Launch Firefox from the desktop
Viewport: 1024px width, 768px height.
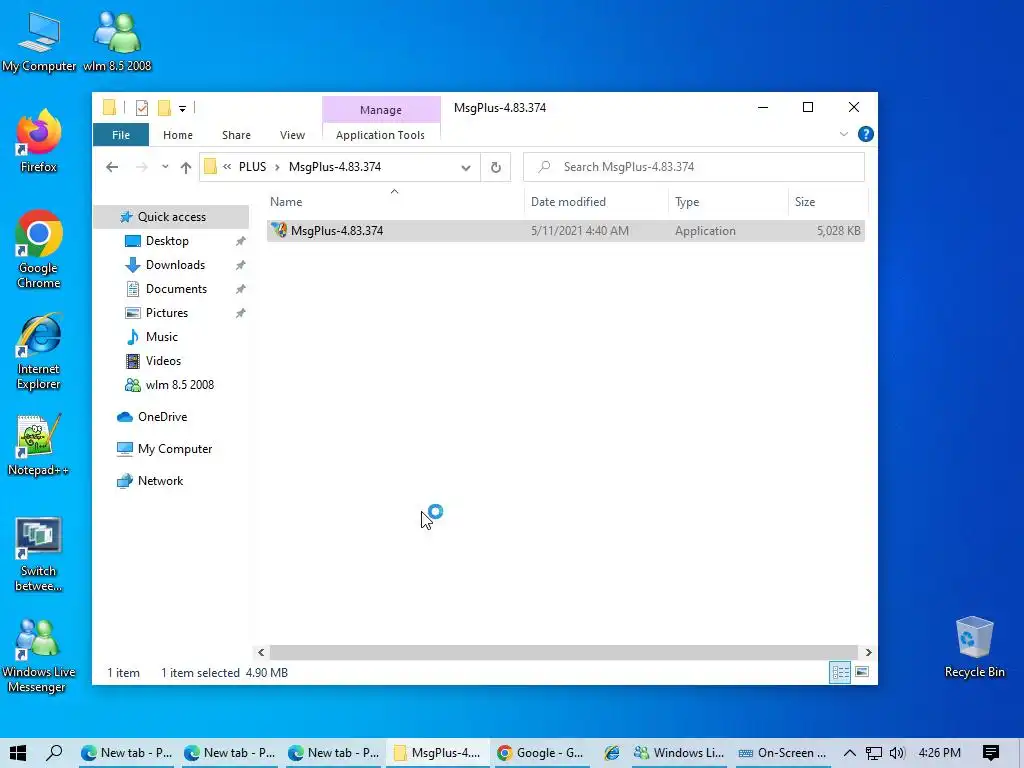click(39, 141)
